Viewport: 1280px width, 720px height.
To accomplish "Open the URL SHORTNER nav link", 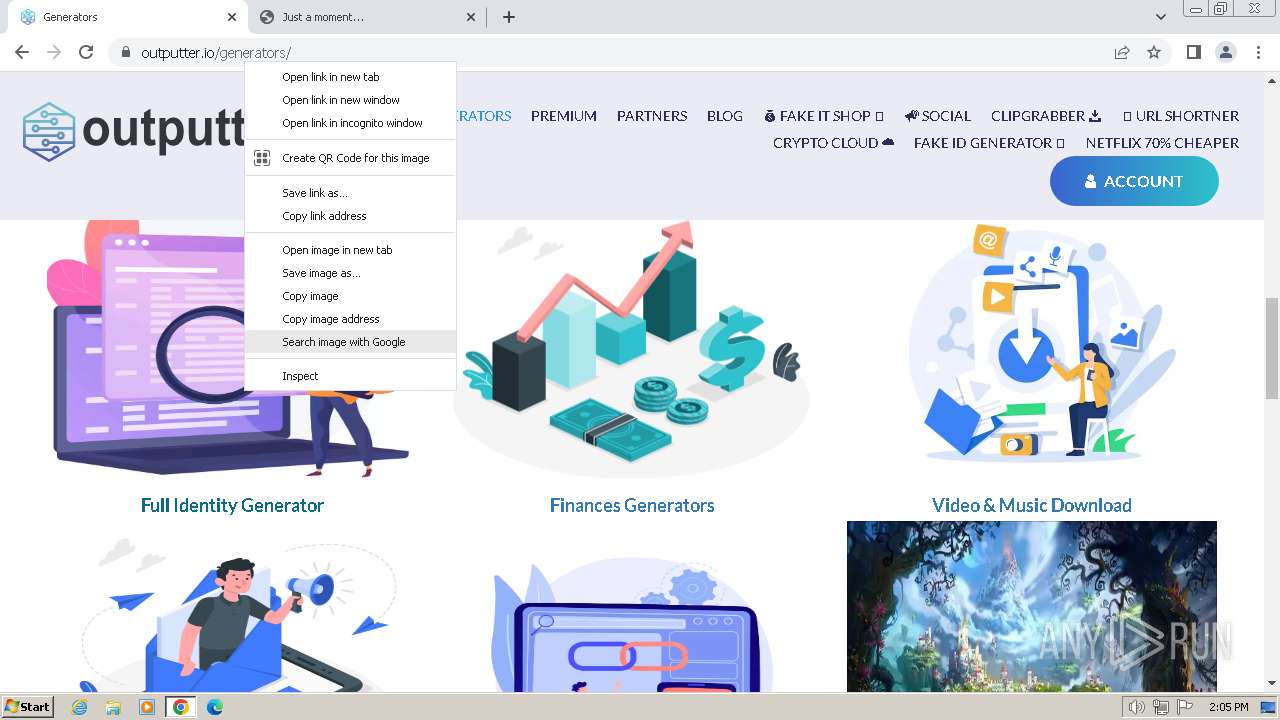I will (1181, 116).
